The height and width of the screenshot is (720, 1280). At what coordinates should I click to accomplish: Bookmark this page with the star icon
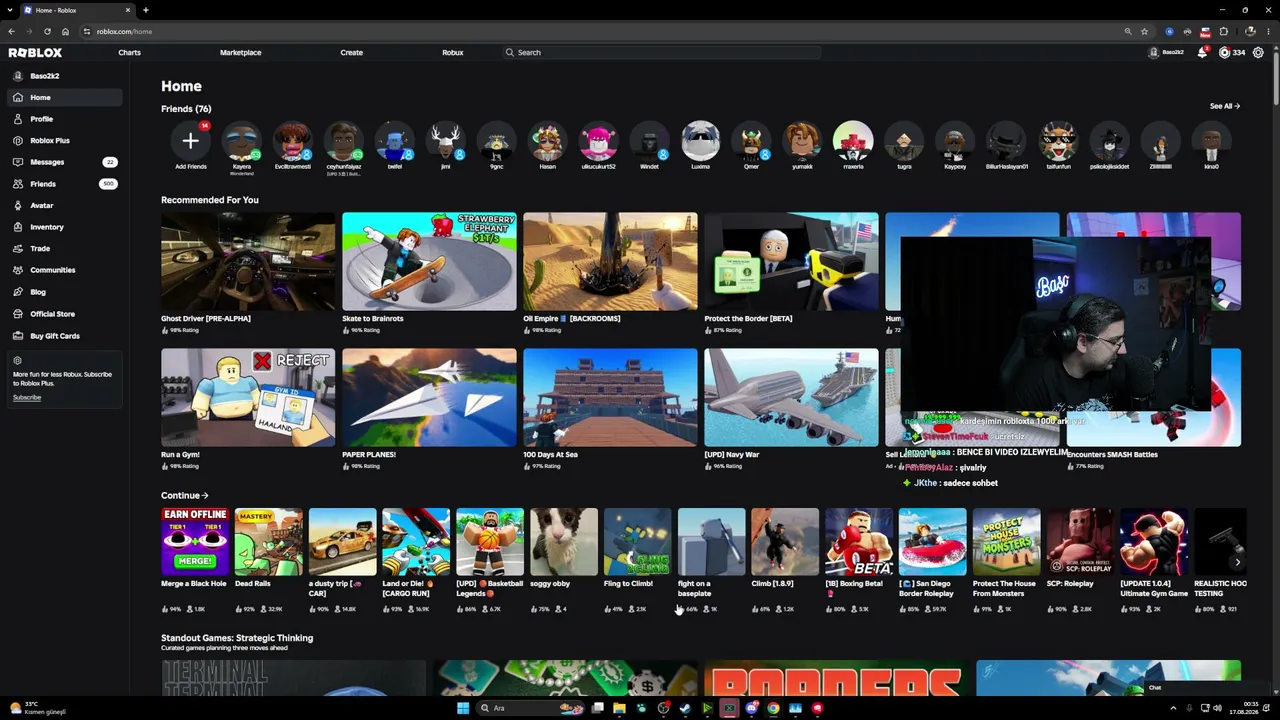coord(1144,31)
